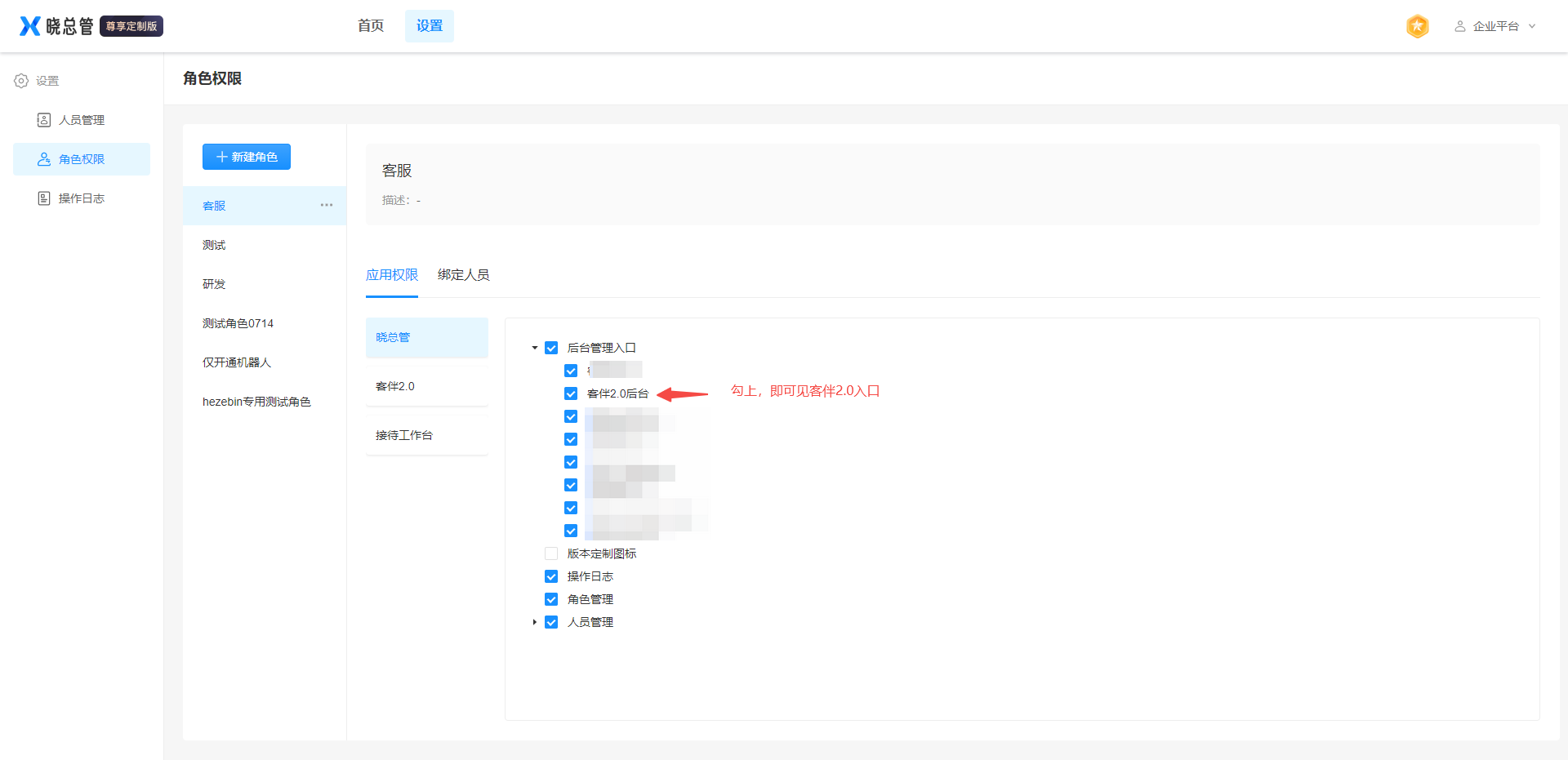Click the 操作日志 sidebar icon

44,198
